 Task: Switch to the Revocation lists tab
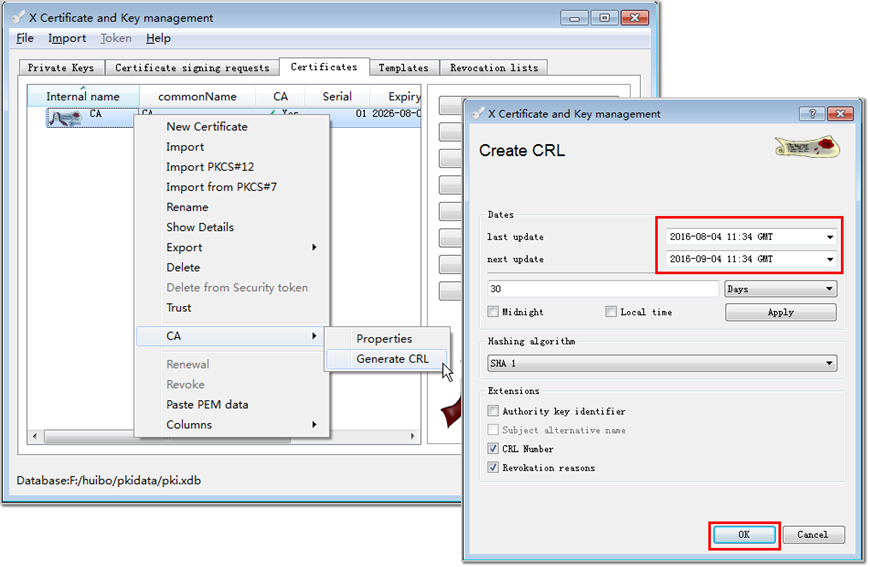[x=494, y=68]
